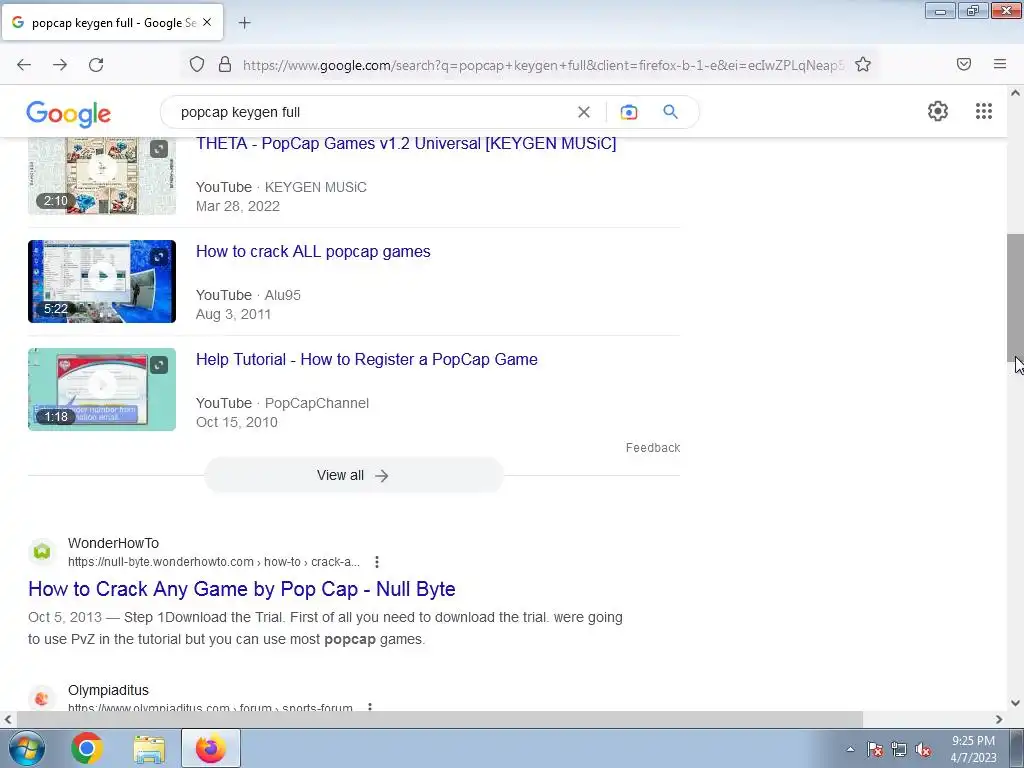Click the scroll left arrow
The height and width of the screenshot is (768, 1024).
tap(7, 719)
